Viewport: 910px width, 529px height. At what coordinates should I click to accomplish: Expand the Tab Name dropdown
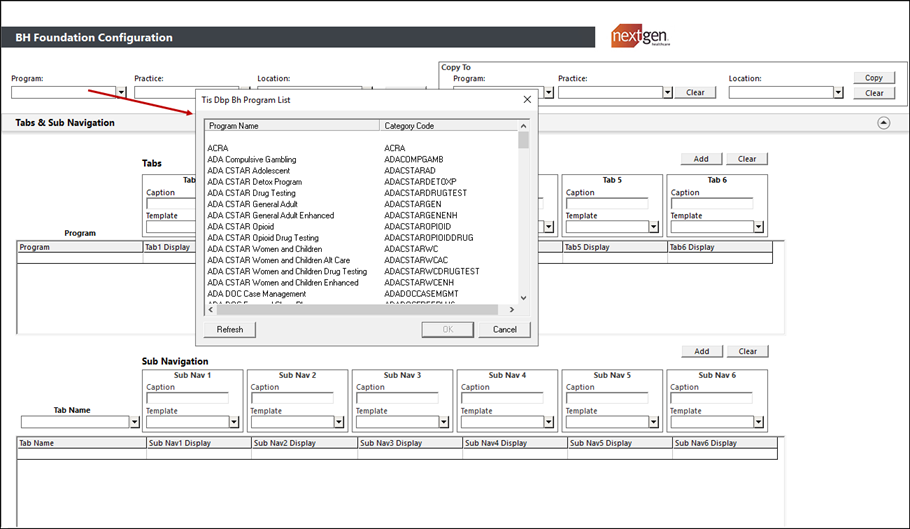point(135,422)
